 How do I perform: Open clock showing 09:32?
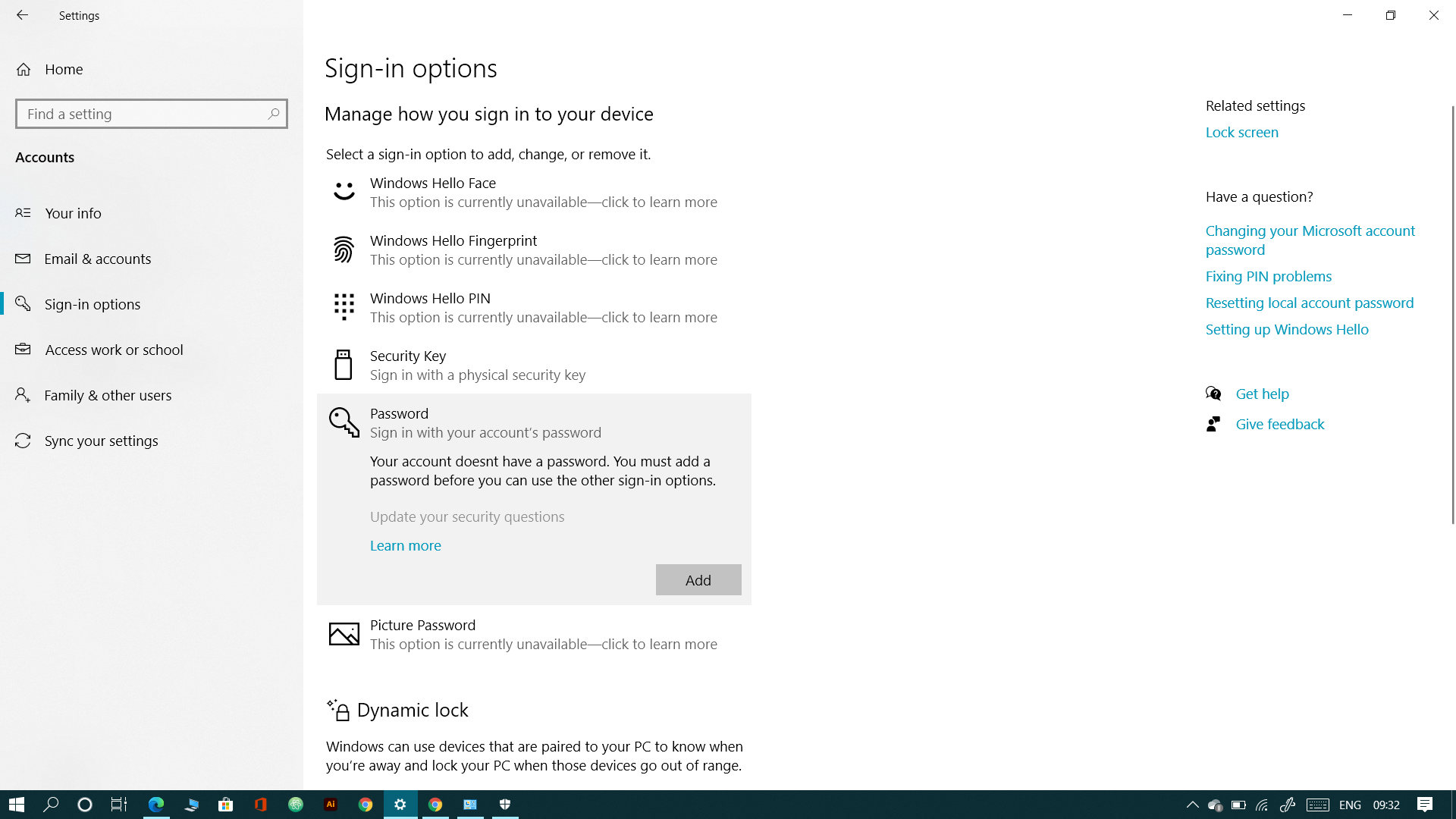1386,805
